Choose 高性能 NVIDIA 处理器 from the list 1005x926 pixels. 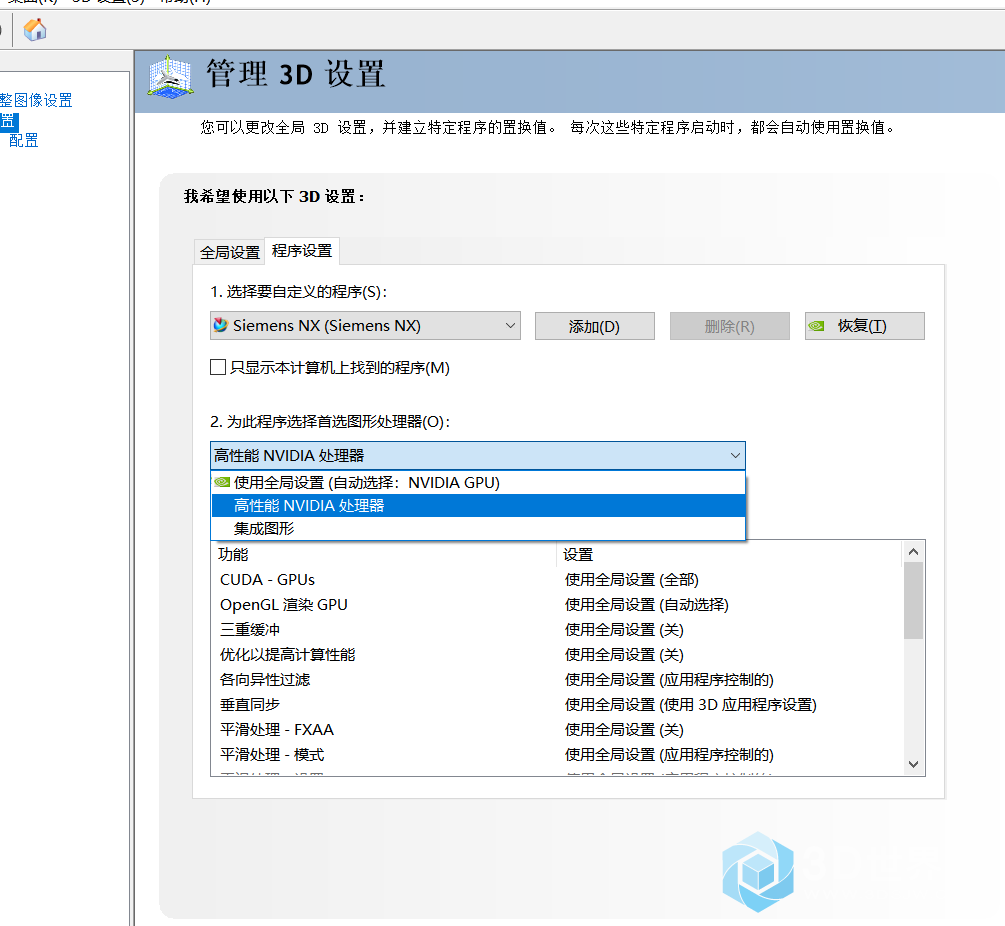click(478, 506)
